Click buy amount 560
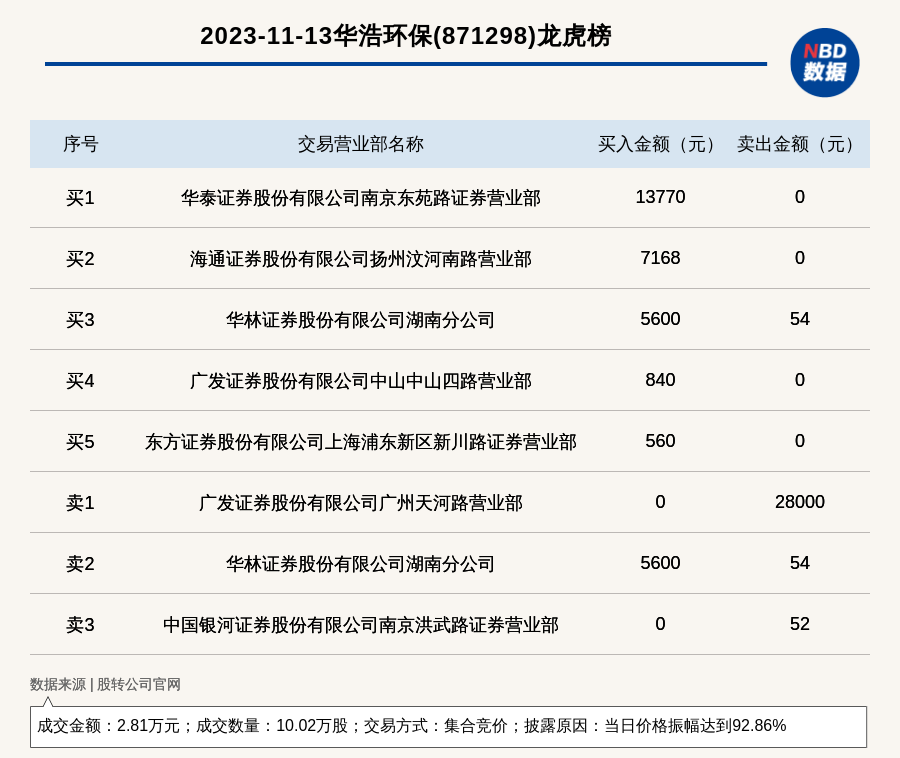This screenshot has height=758, width=900. point(660,441)
